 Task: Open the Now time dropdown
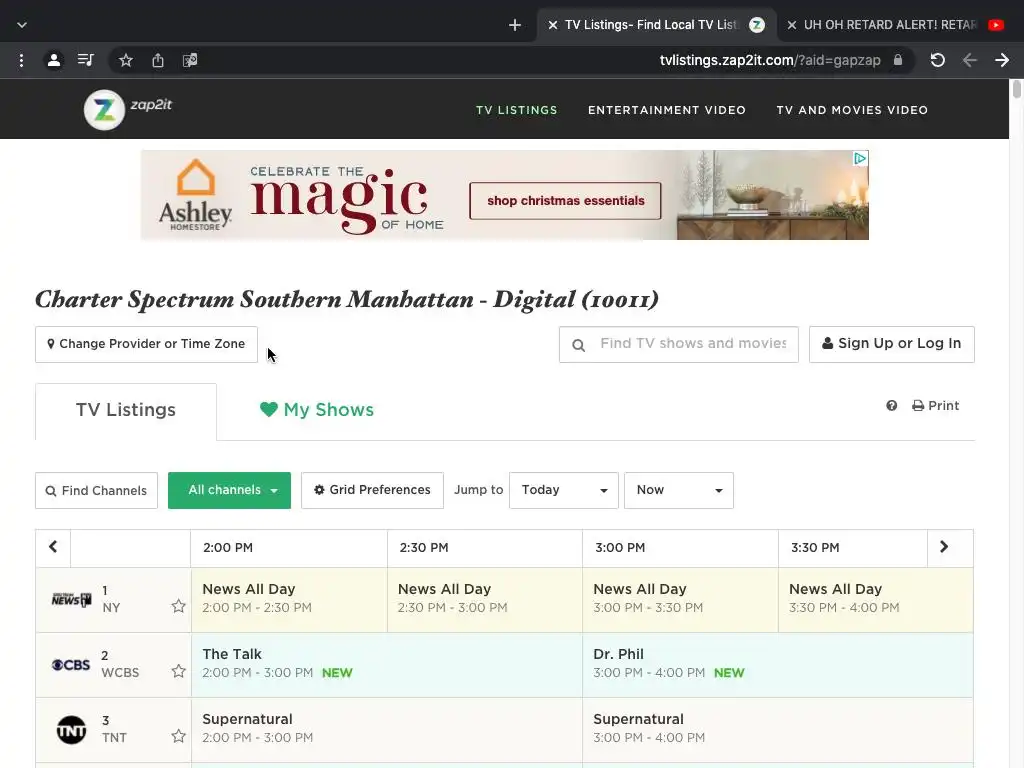679,490
